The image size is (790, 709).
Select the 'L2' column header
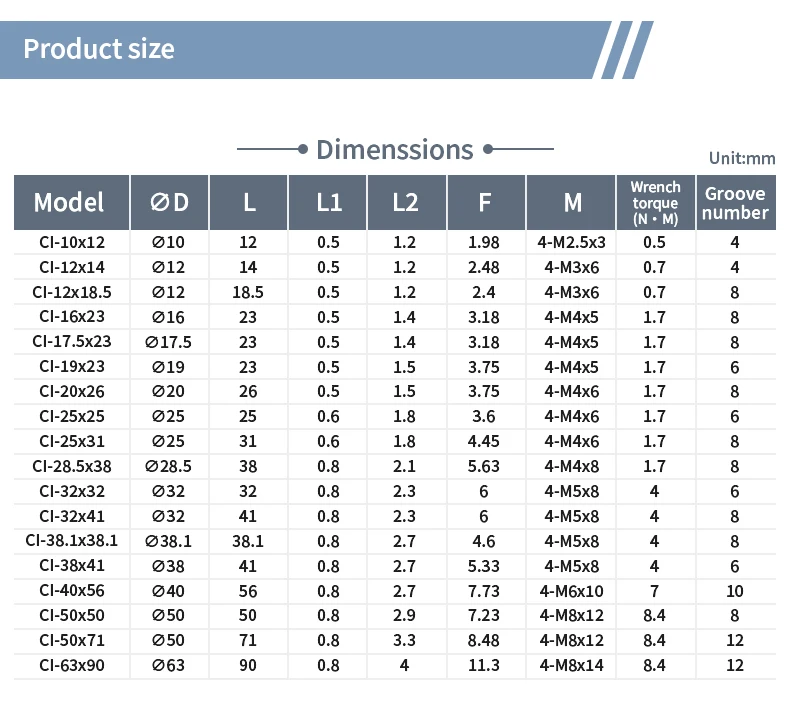(x=407, y=203)
